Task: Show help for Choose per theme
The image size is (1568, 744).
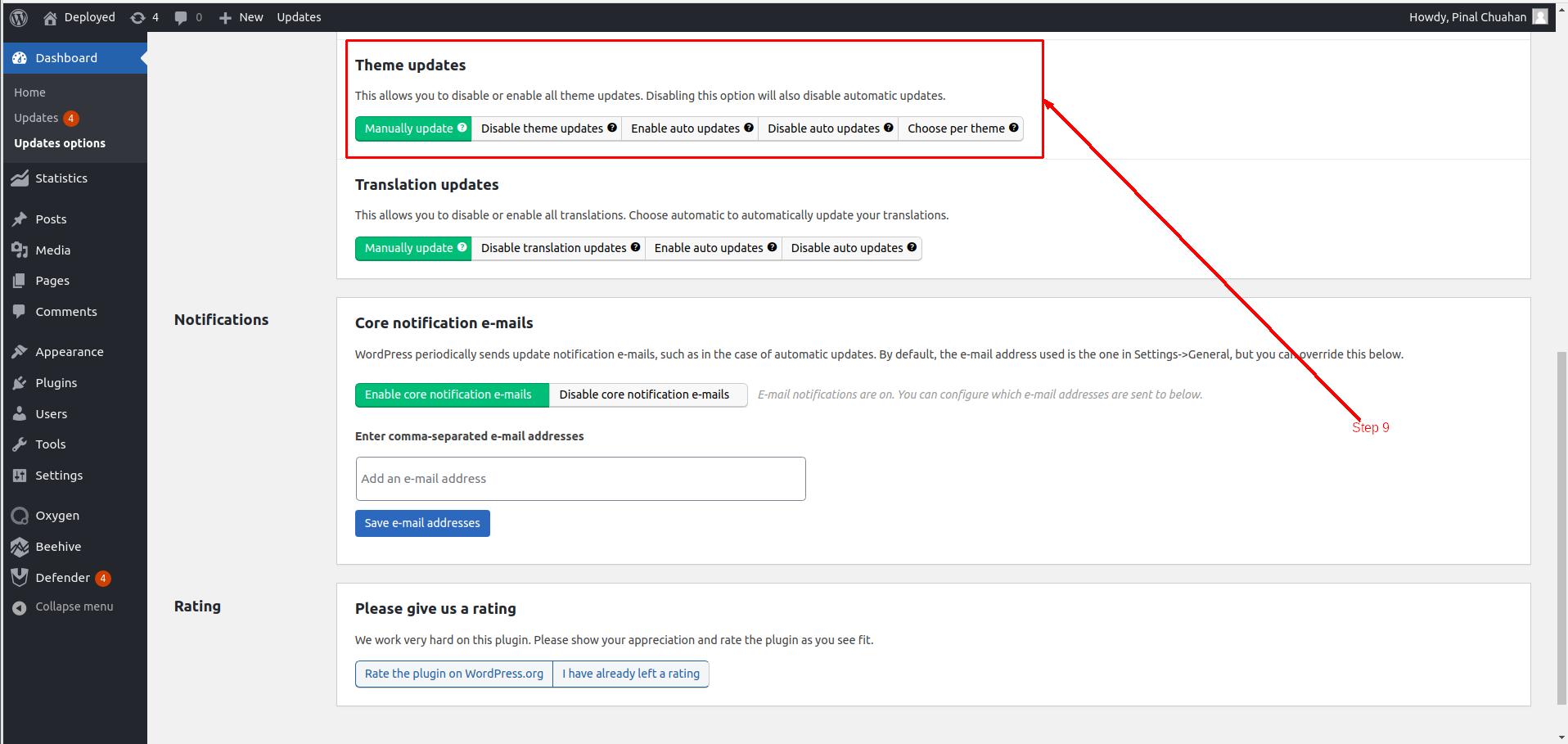Action: tap(1014, 128)
